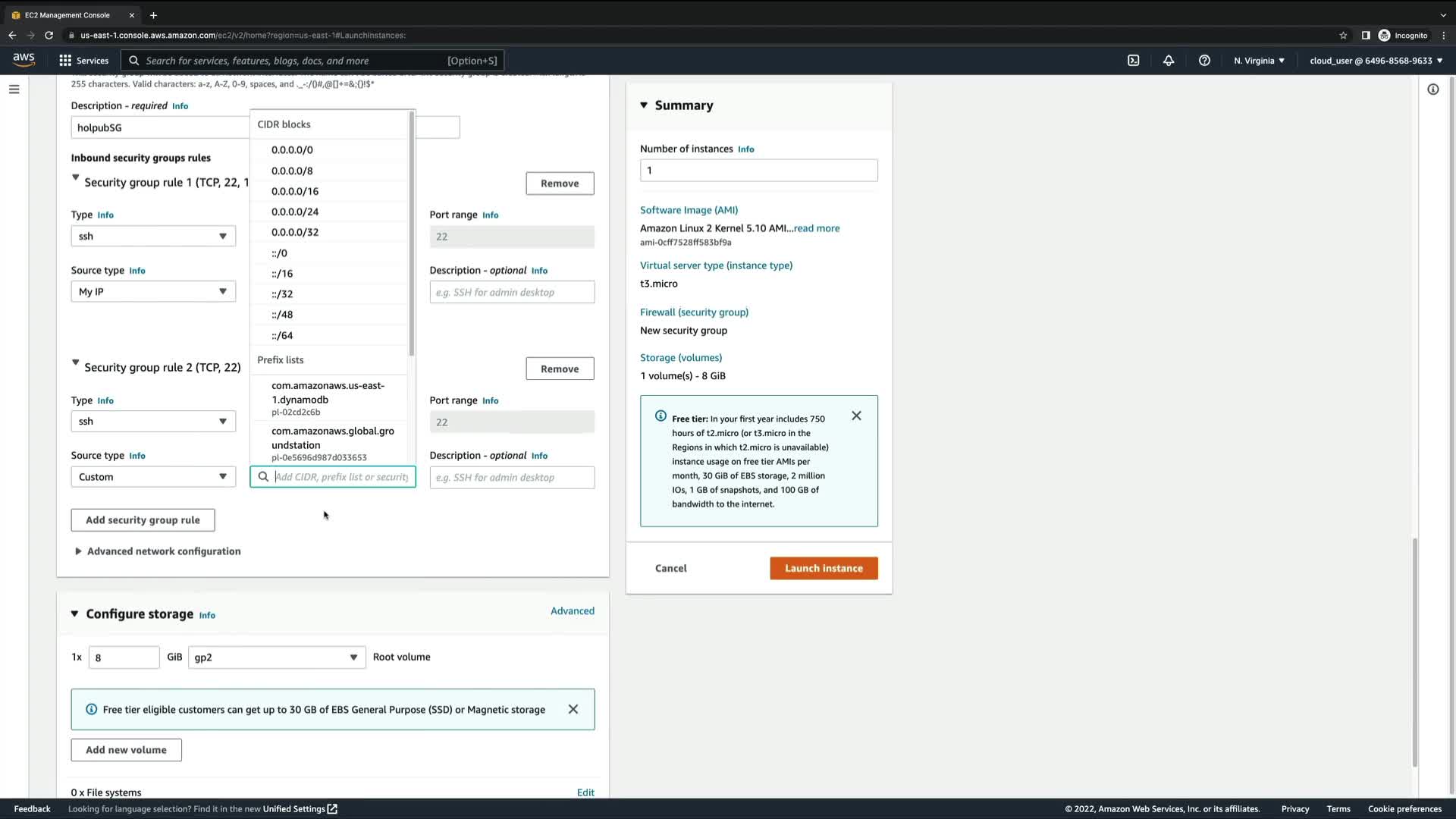Open the Custom source type dropdown

pyautogui.click(x=153, y=477)
